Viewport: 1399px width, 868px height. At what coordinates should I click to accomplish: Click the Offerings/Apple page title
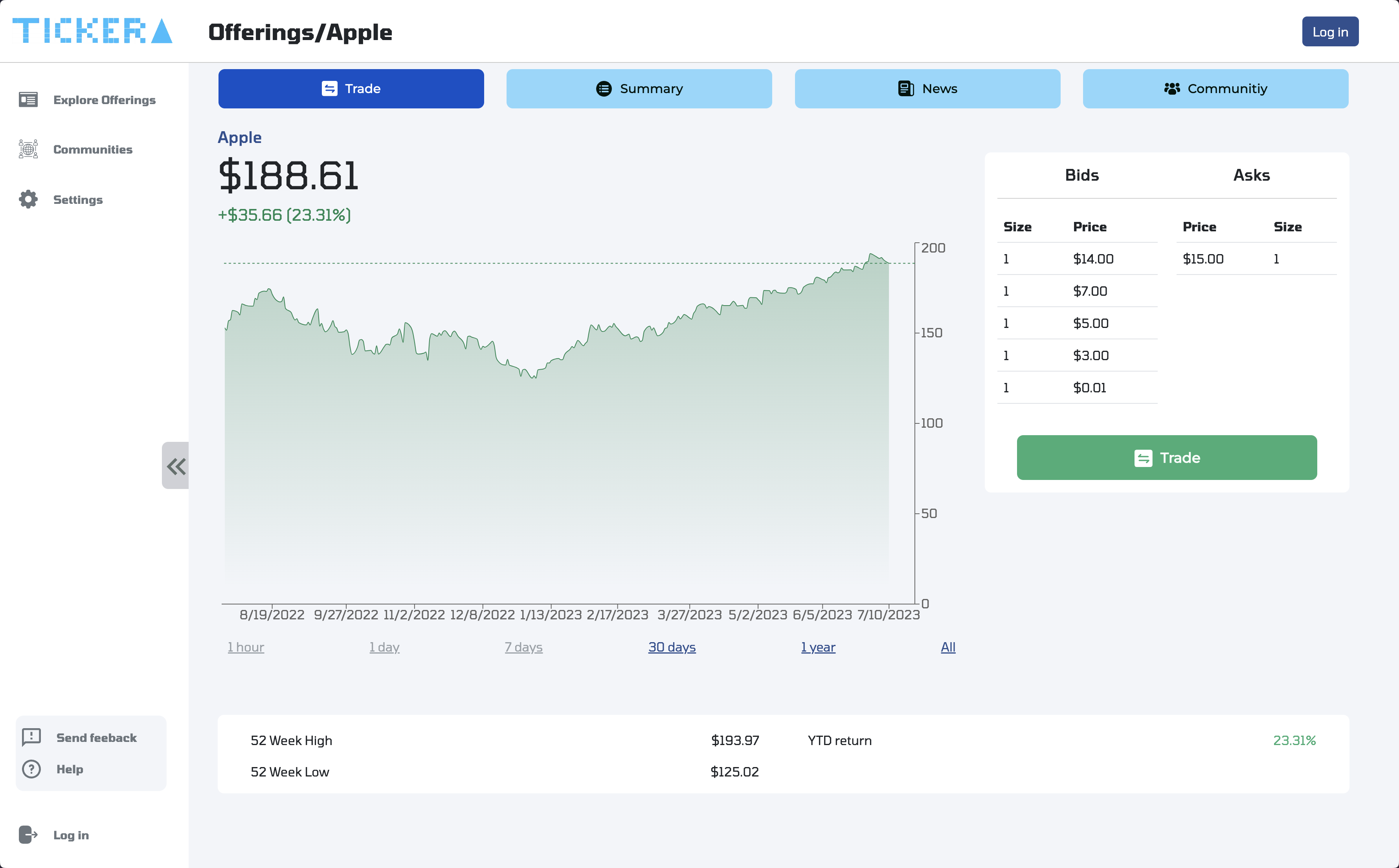tap(300, 32)
